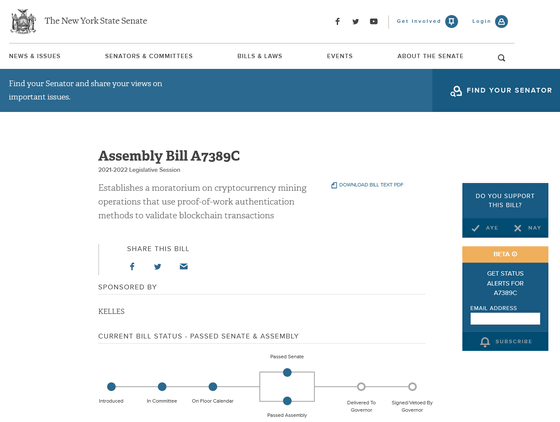
Task: Click the Nay X icon
Action: 518,228
